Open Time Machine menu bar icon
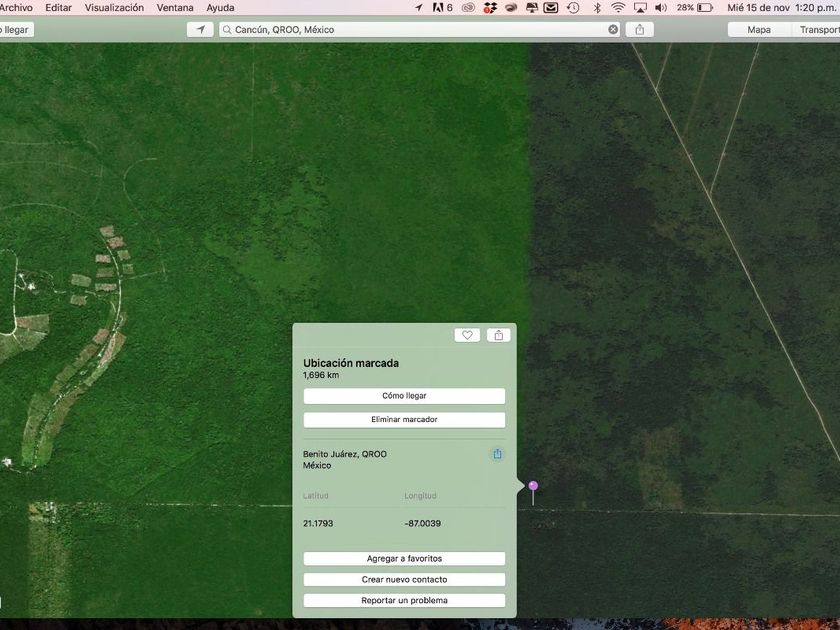 (573, 8)
